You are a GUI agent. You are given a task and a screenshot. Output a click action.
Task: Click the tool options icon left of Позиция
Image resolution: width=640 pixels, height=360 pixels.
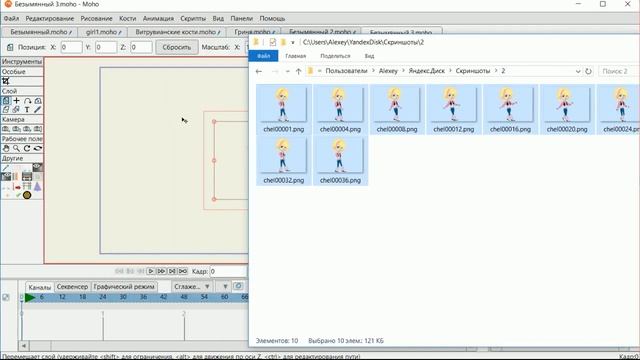[x=10, y=47]
